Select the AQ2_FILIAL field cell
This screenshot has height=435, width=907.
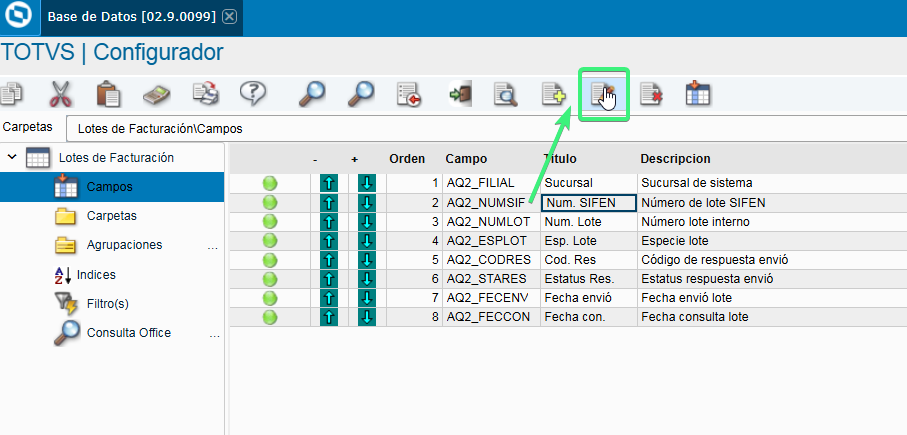492,183
